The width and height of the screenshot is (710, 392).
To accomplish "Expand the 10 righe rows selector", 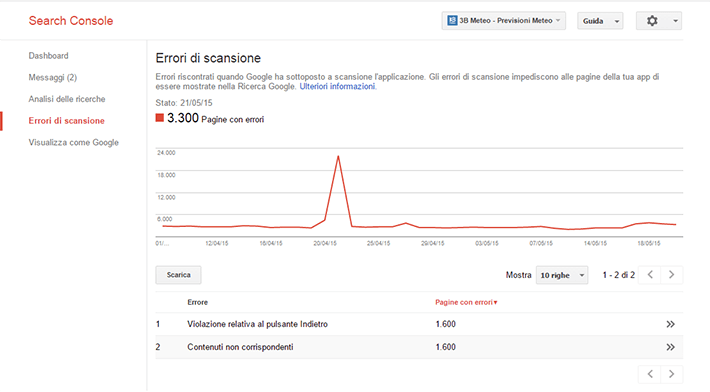I will (562, 275).
